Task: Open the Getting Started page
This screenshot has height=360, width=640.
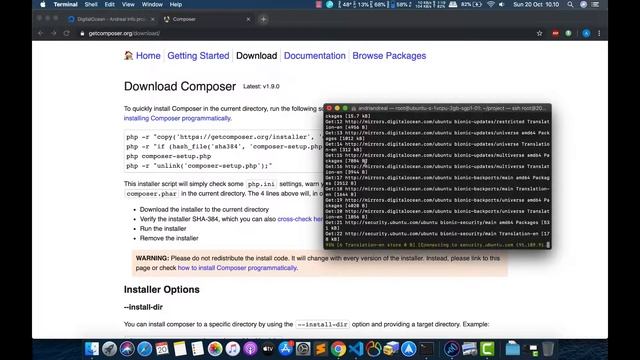Action: pos(198,56)
